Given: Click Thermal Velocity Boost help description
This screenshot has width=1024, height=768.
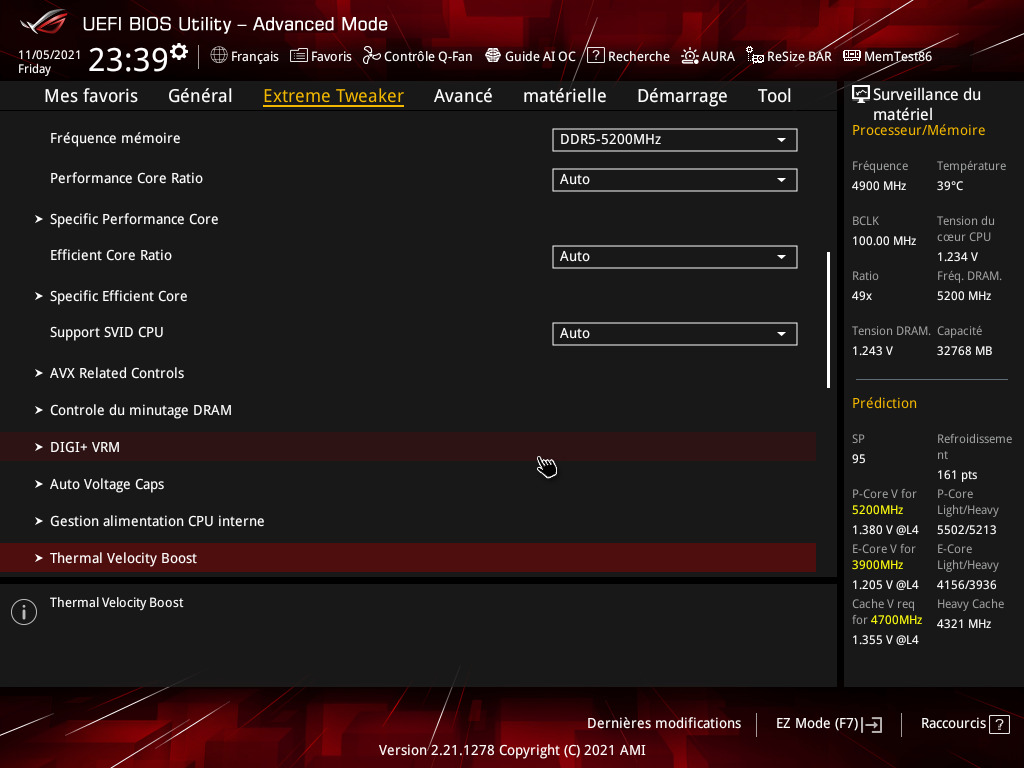Looking at the screenshot, I should coord(116,603).
